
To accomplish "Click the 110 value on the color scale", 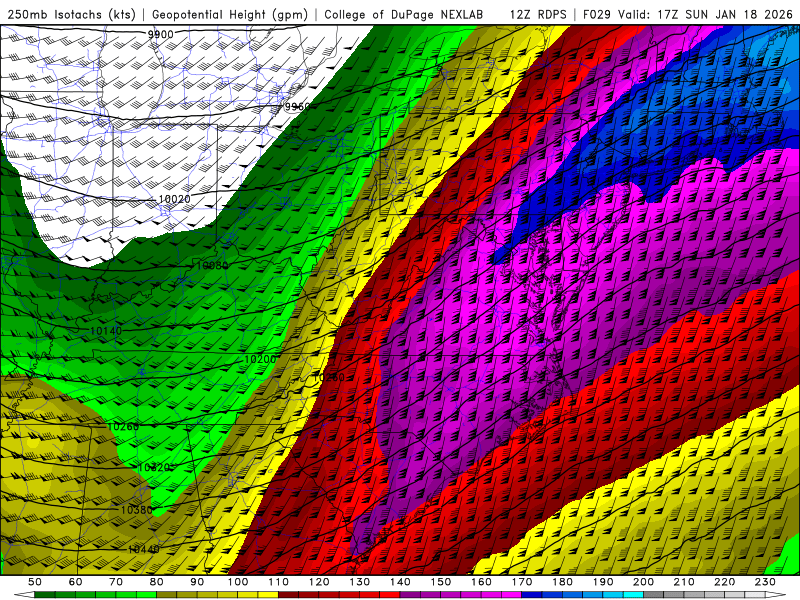I will point(279,582).
